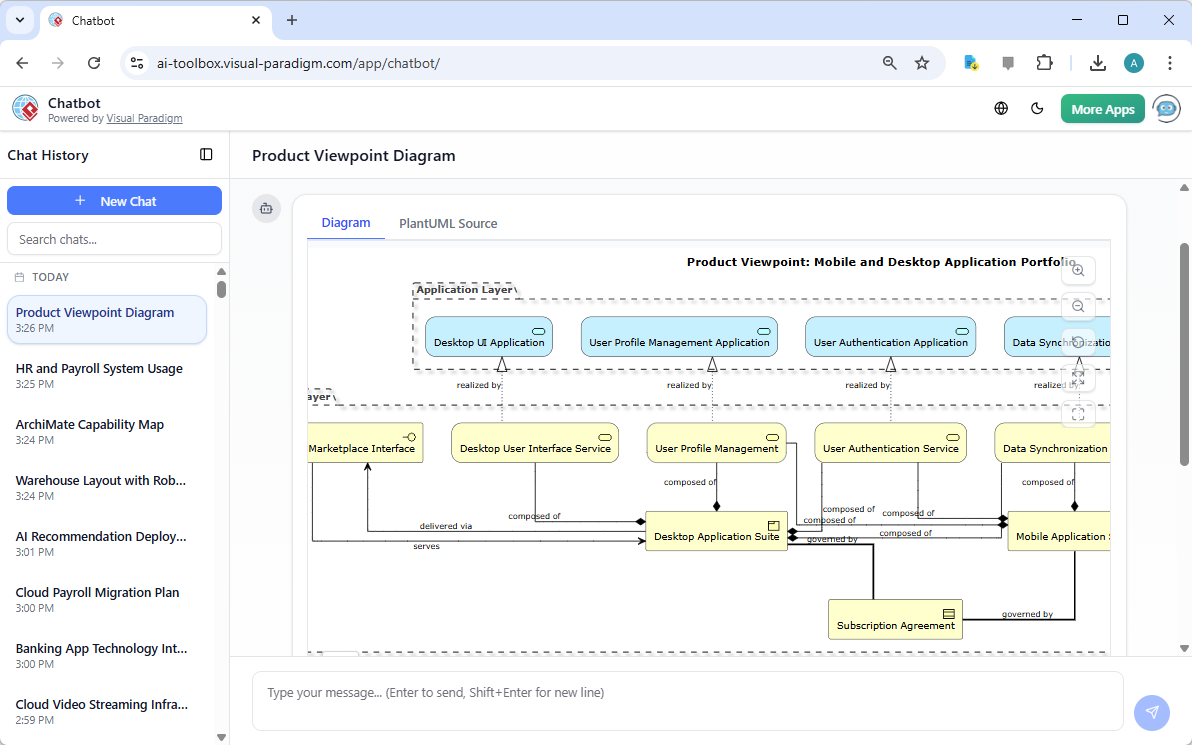The height and width of the screenshot is (745, 1192).
Task: Open the browser profile menu avatar
Action: point(1133,62)
